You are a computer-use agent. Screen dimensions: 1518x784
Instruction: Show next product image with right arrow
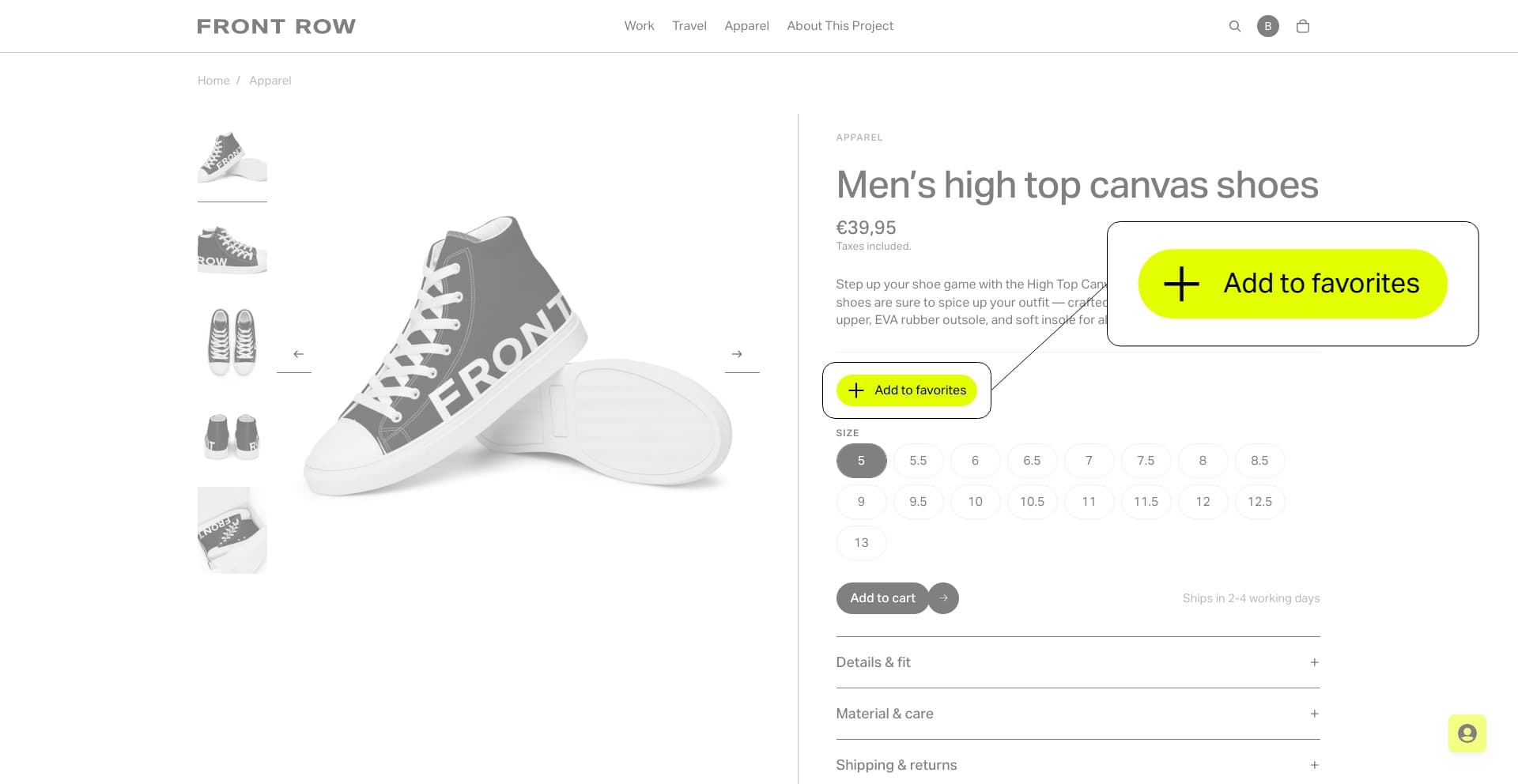coord(737,354)
